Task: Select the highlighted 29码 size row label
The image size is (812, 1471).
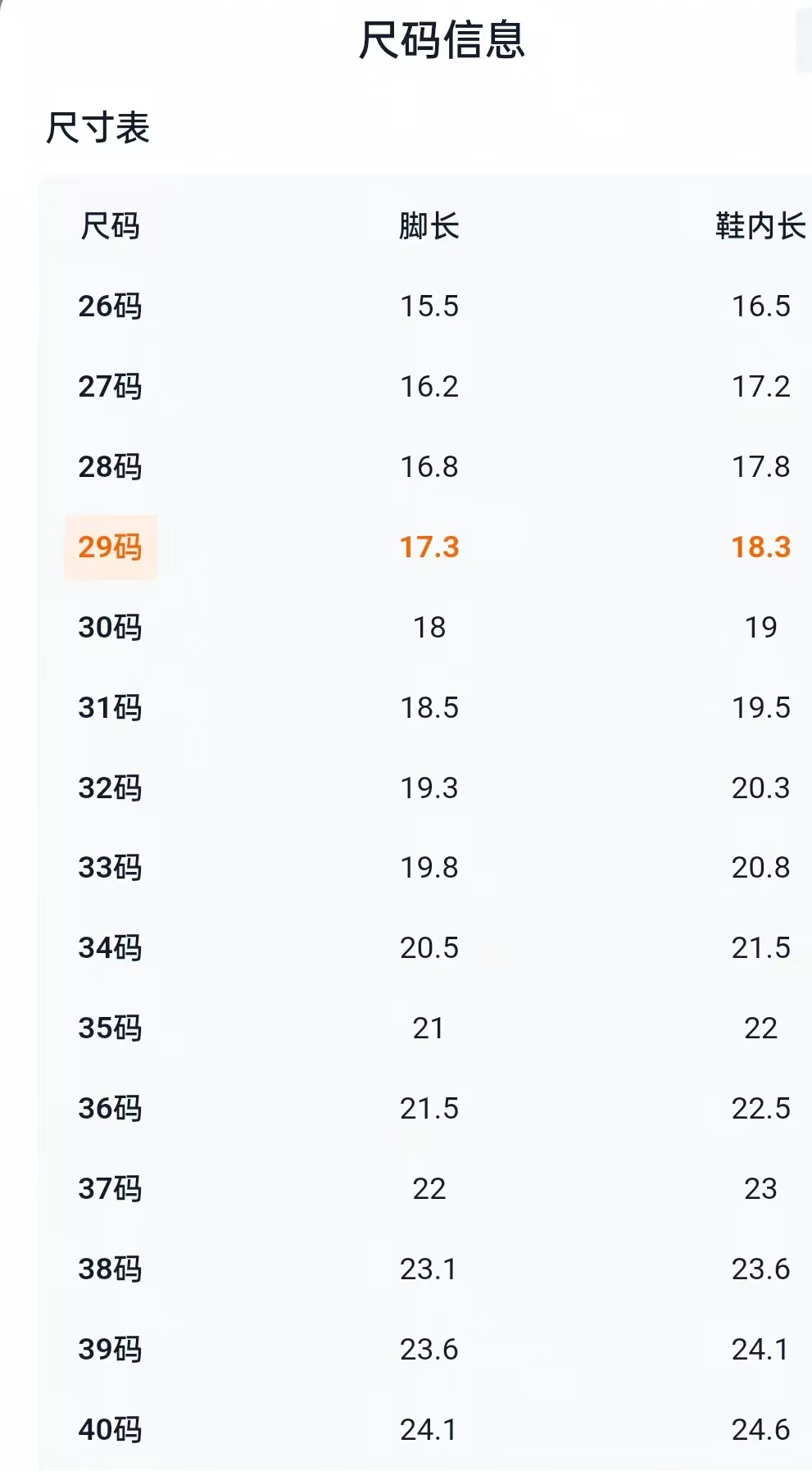Action: pos(111,547)
